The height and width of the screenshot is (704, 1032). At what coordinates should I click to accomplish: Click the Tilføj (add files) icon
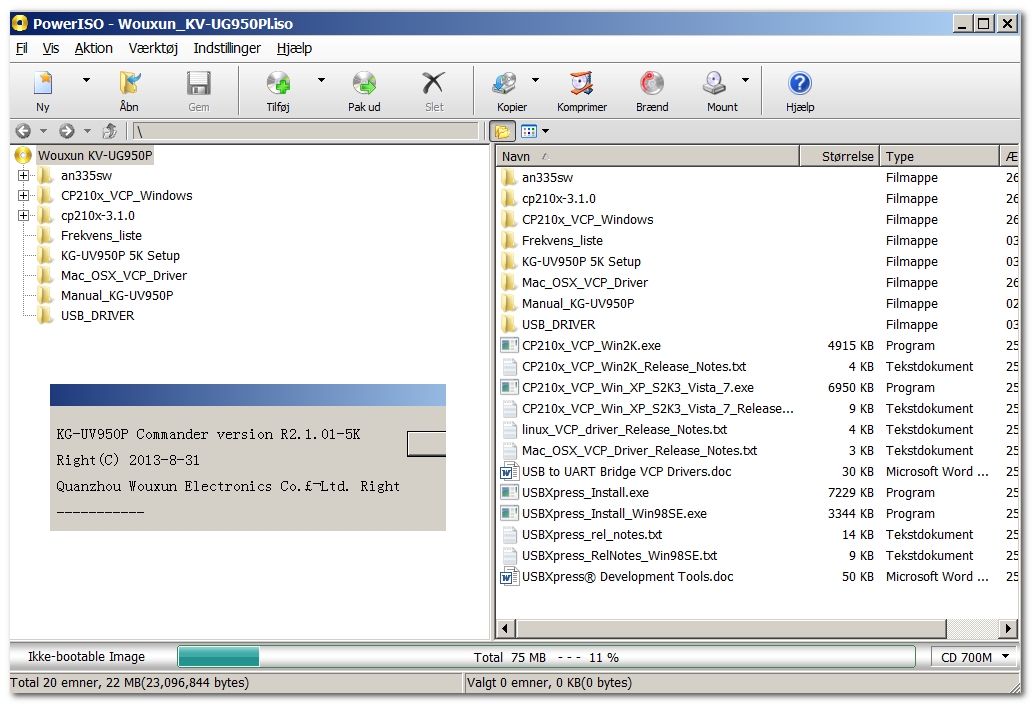click(x=278, y=84)
